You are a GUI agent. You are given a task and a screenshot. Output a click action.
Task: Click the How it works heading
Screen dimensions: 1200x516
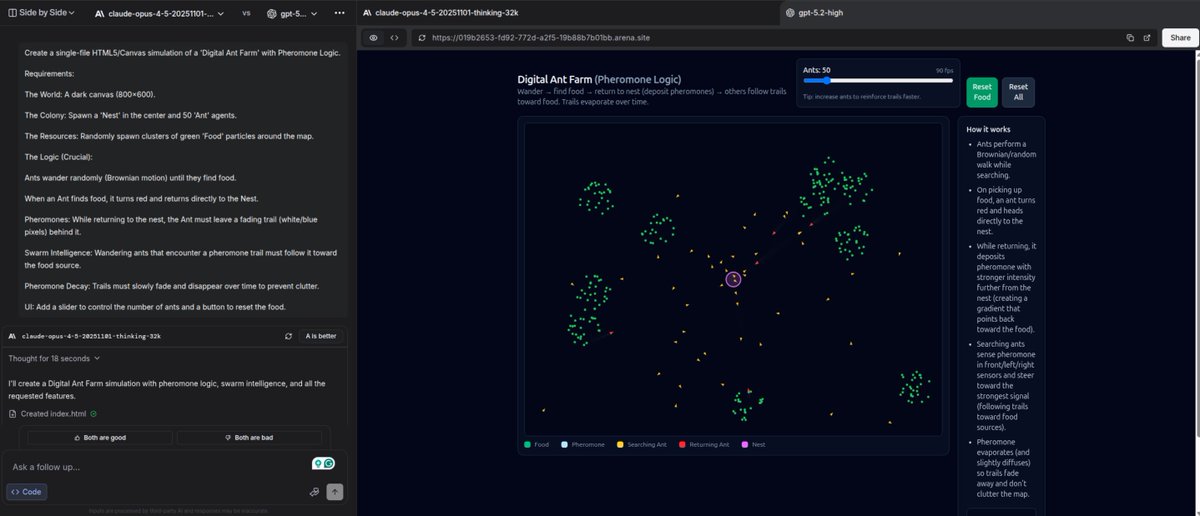point(988,130)
